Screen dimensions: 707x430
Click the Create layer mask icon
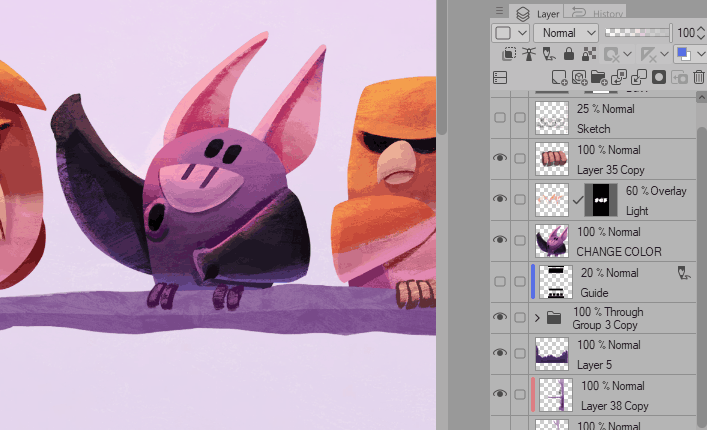659,77
